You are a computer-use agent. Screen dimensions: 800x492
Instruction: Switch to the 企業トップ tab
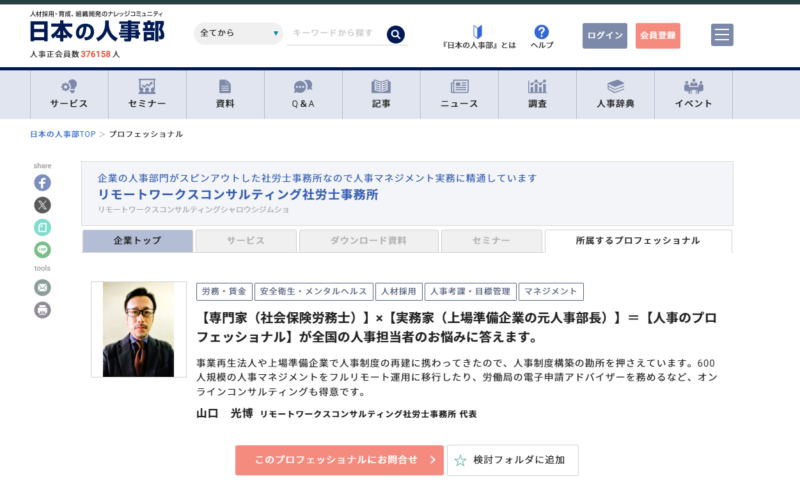click(x=138, y=241)
